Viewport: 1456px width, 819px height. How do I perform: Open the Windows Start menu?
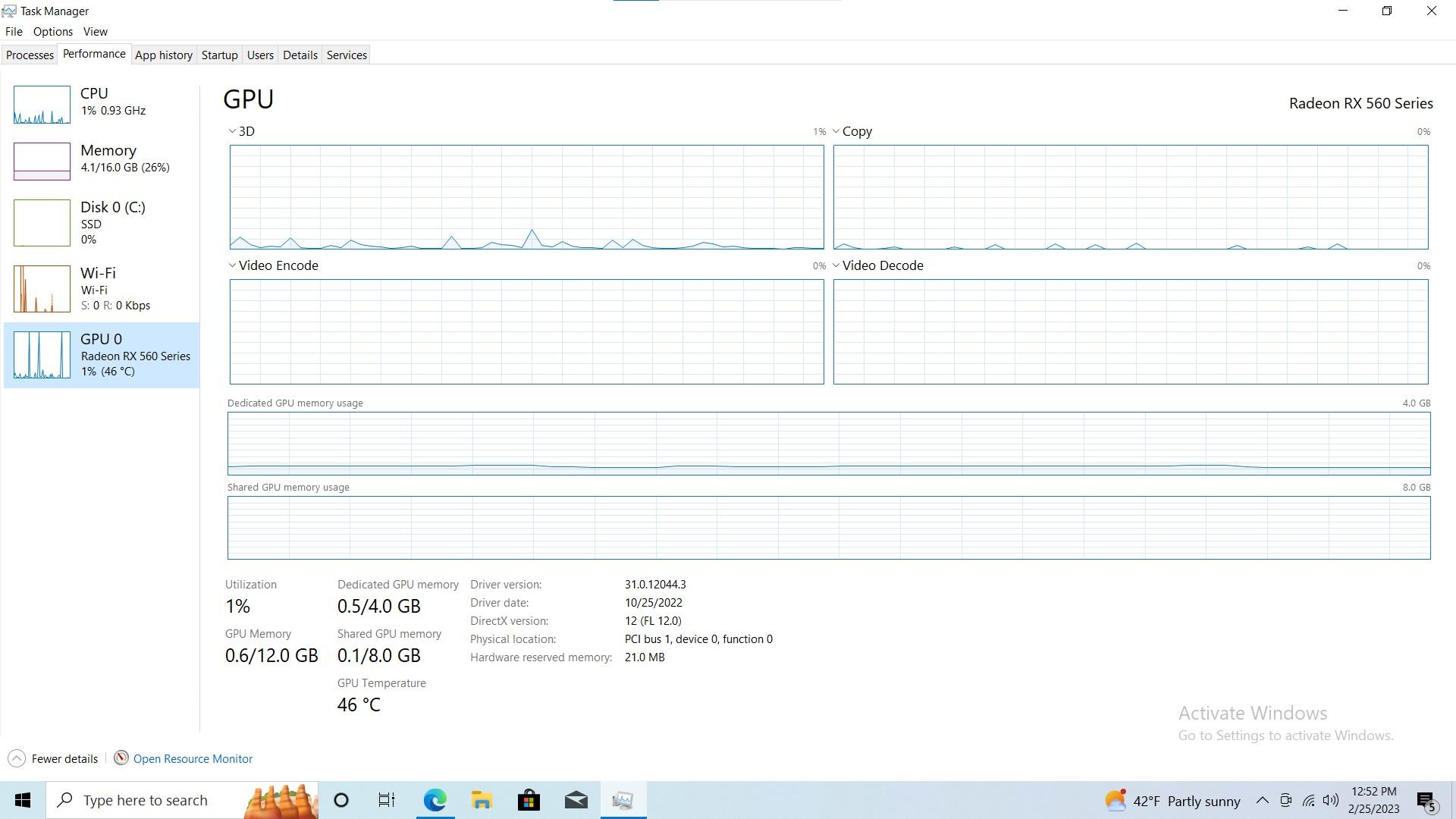pyautogui.click(x=23, y=800)
